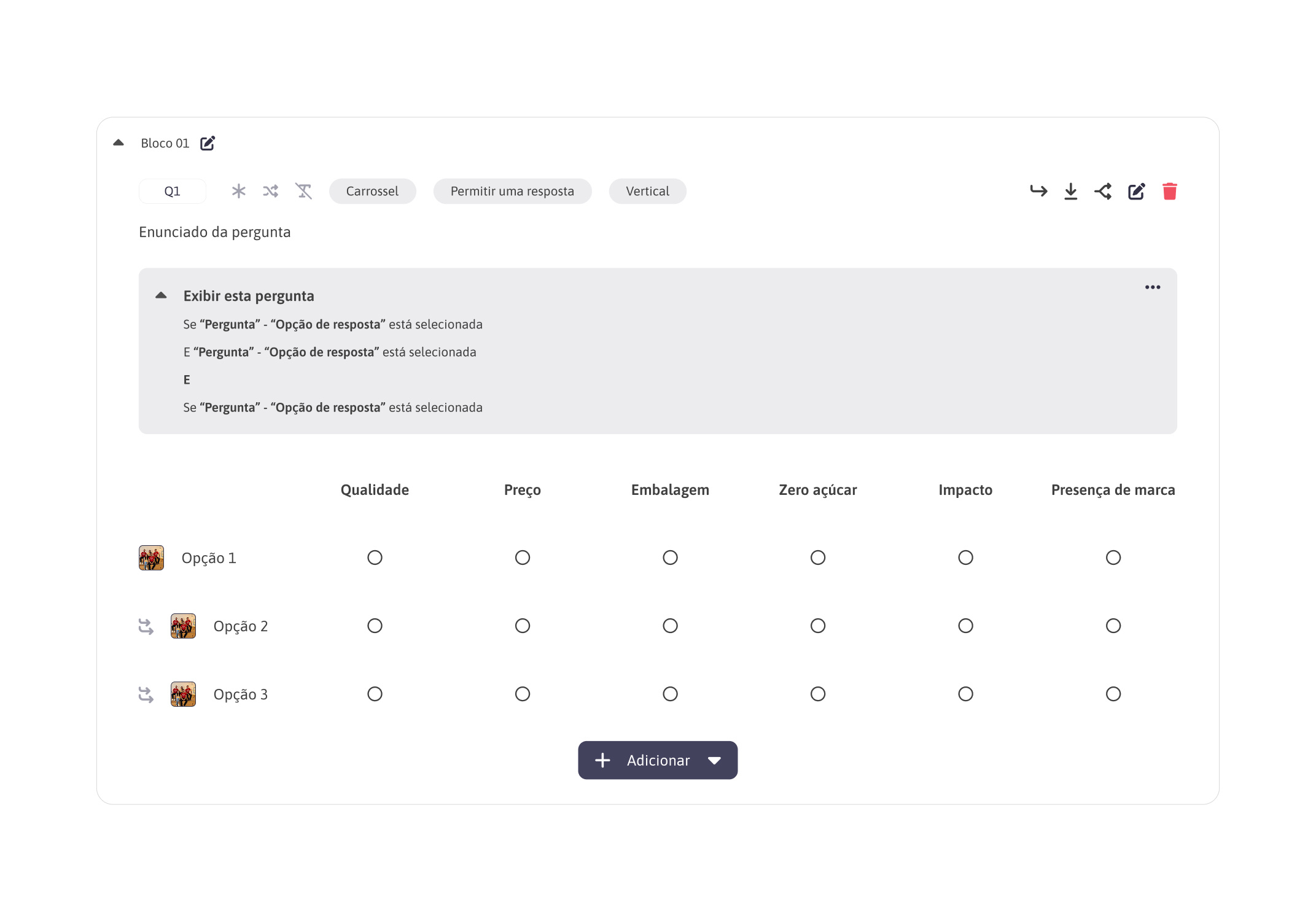Click the swap icon beside Opção 2
This screenshot has height=921, width=1316.
coord(146,626)
